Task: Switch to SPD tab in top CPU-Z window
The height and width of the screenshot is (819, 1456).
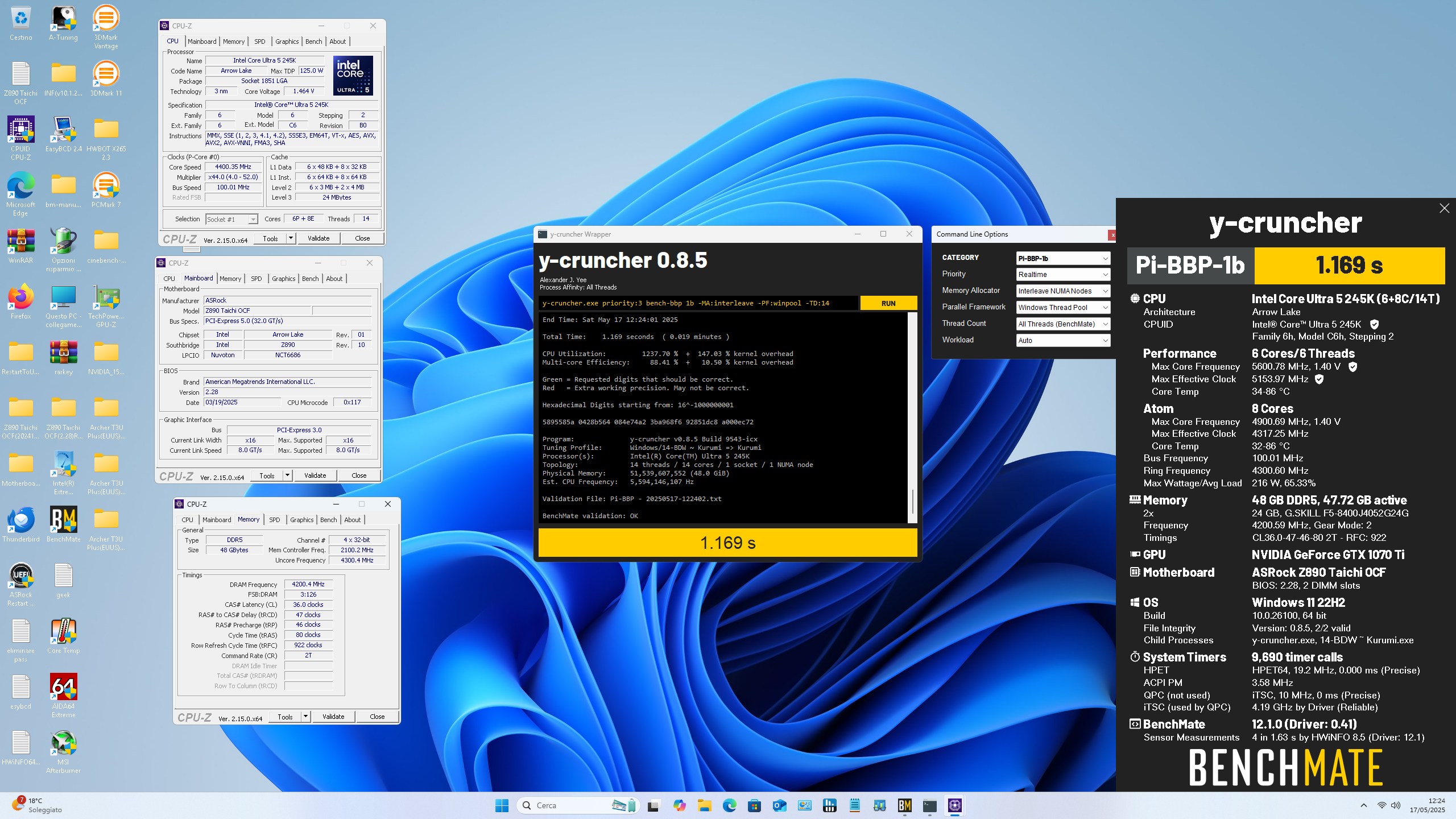Action: coord(259,42)
